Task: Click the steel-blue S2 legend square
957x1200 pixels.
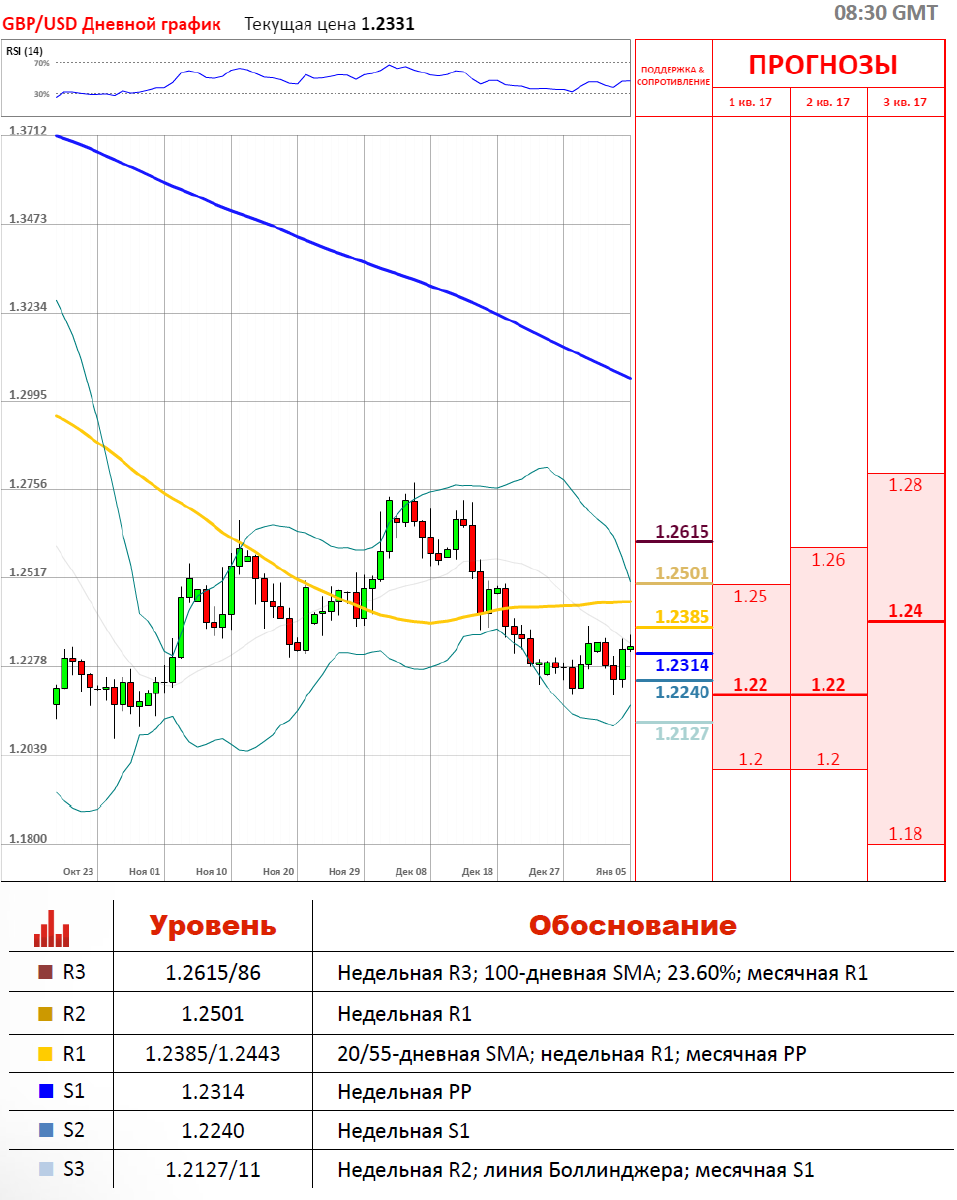Action: click(x=44, y=1131)
